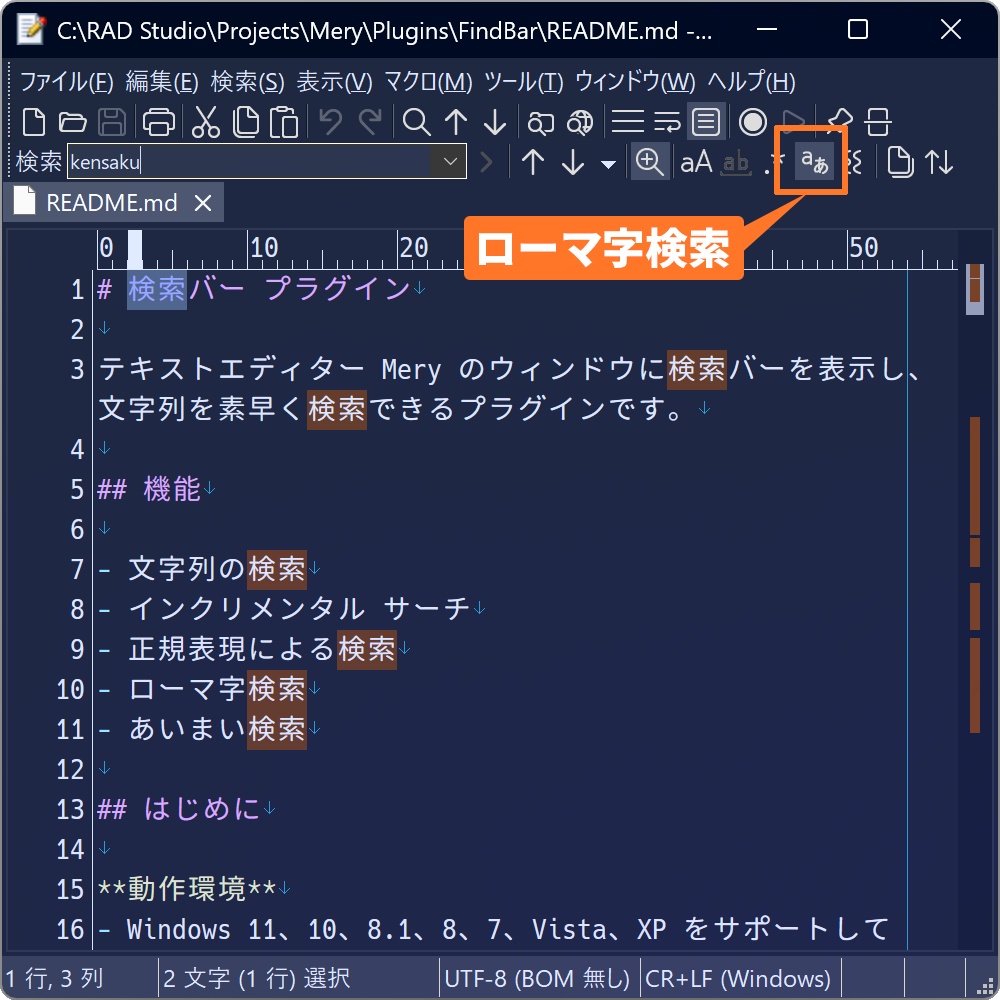Viewport: 1000px width, 1000px height.
Task: Paste from clipboard icon in main toolbar
Action: pyautogui.click(x=284, y=122)
